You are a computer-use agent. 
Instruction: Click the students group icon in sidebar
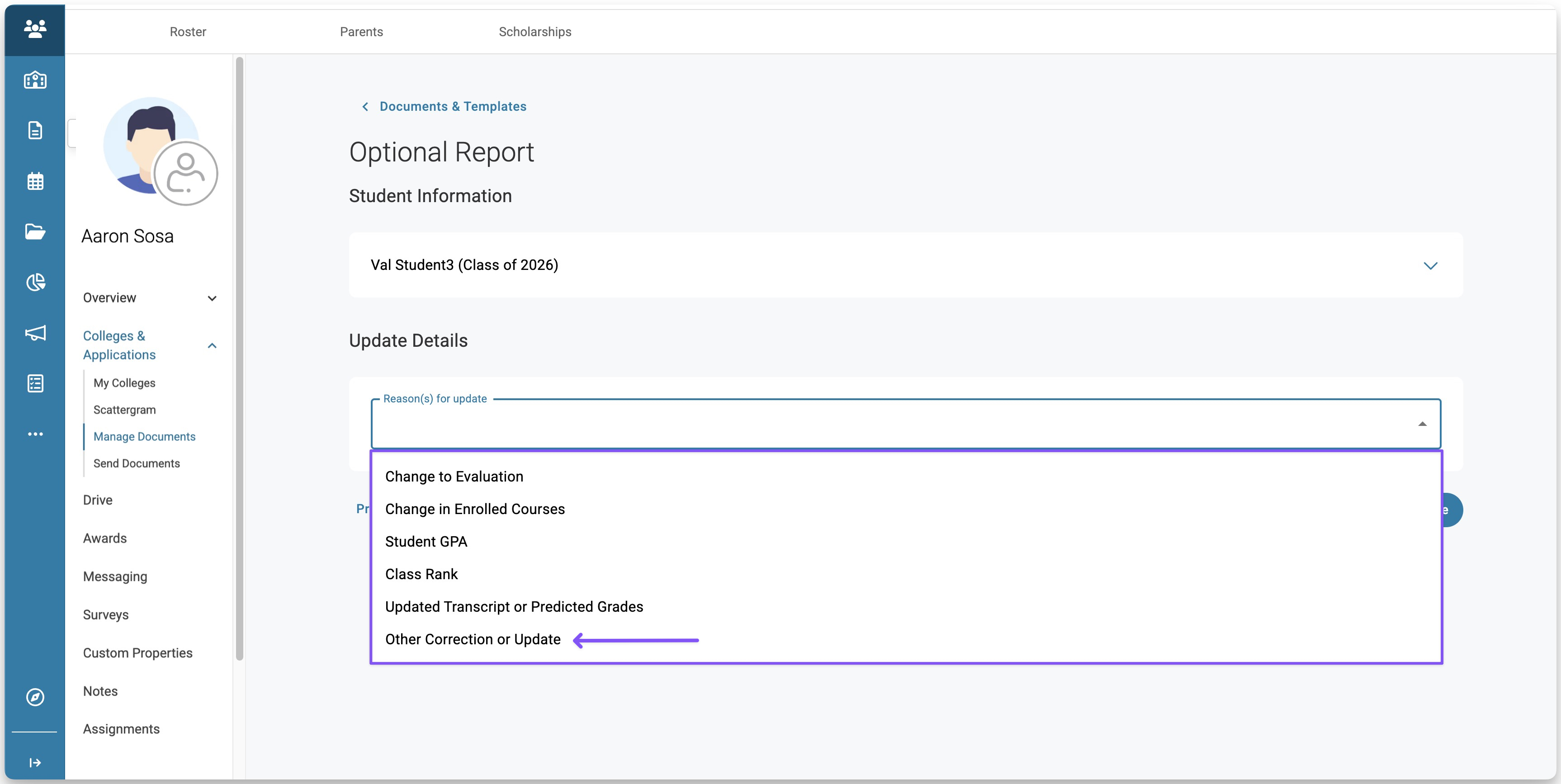pos(35,28)
